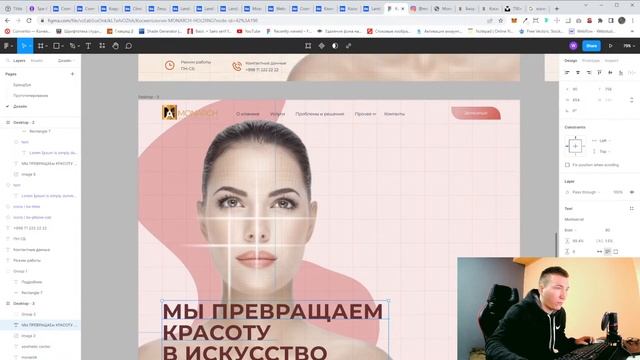Open the Figma main menu
The width and height of the screenshot is (640, 360).
[8, 46]
